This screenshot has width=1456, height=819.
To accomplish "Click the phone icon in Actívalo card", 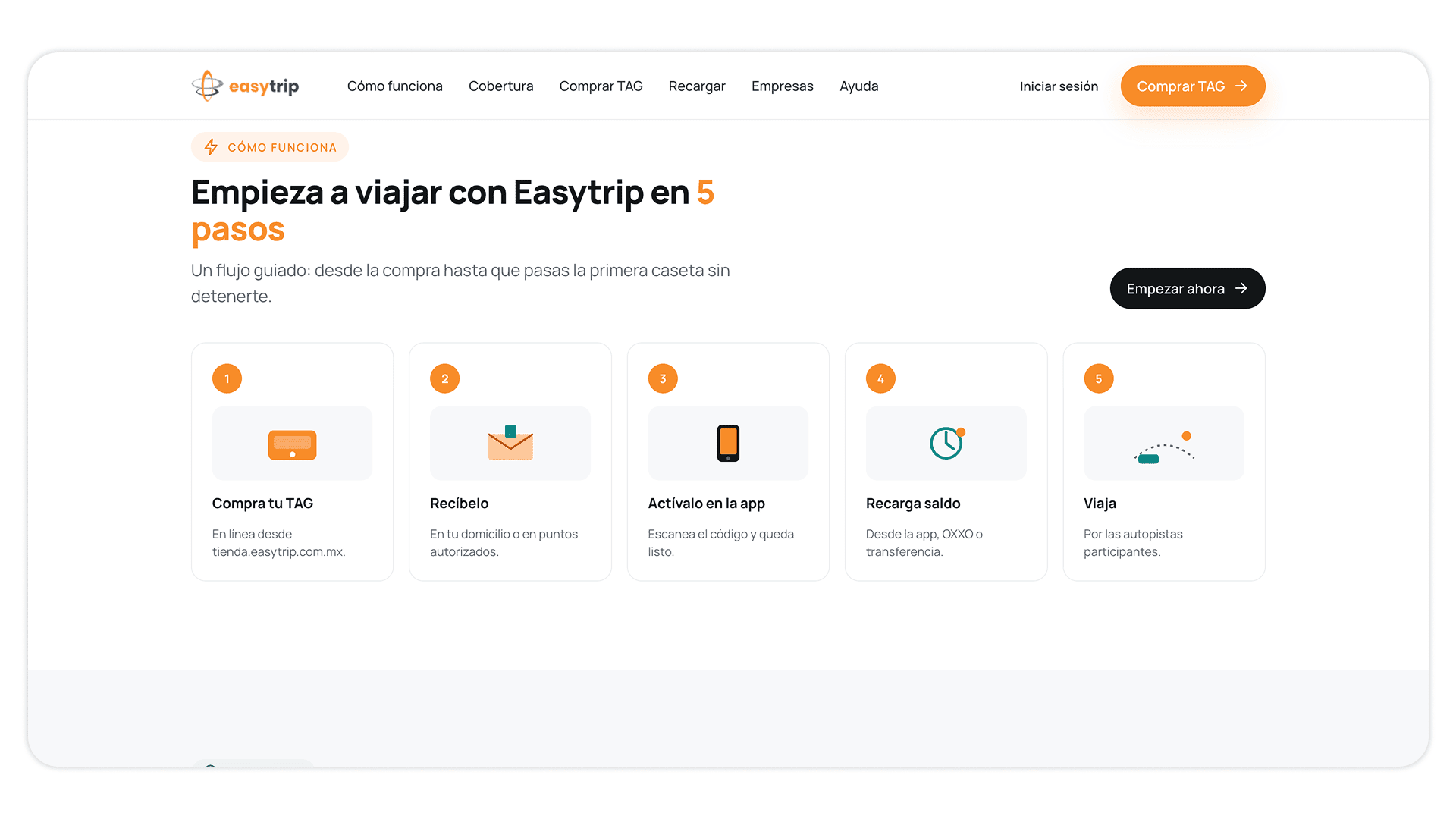I will (x=728, y=443).
